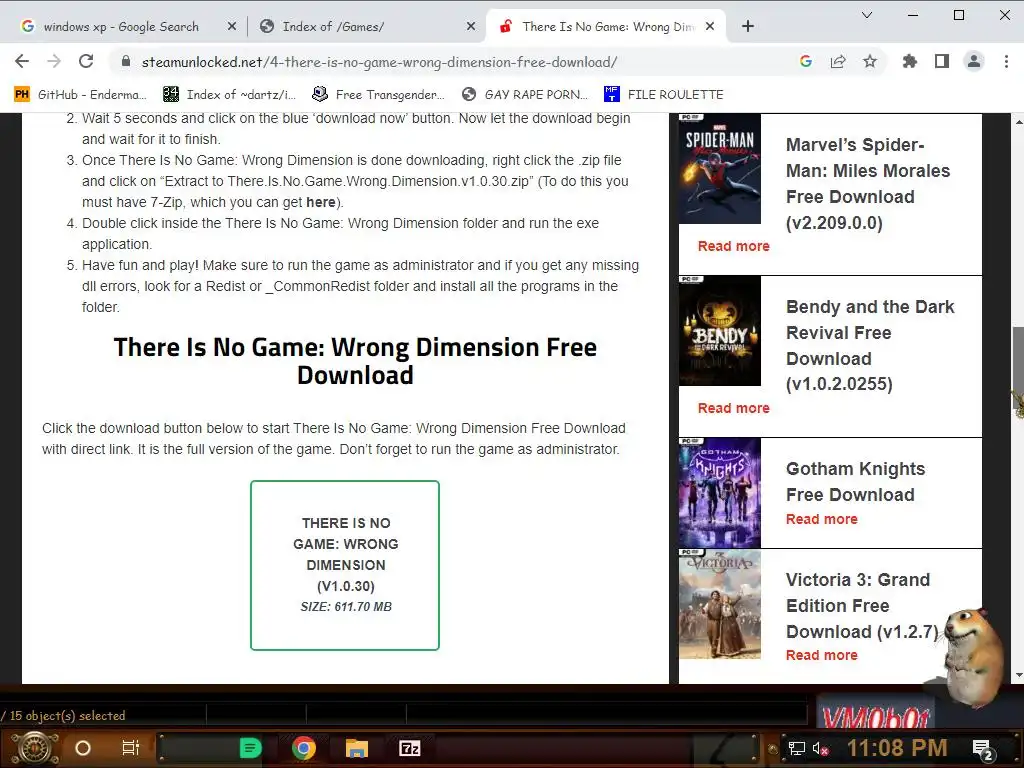The width and height of the screenshot is (1024, 768).
Task: Click the 'here' 7-Zip link
Action: 321,202
